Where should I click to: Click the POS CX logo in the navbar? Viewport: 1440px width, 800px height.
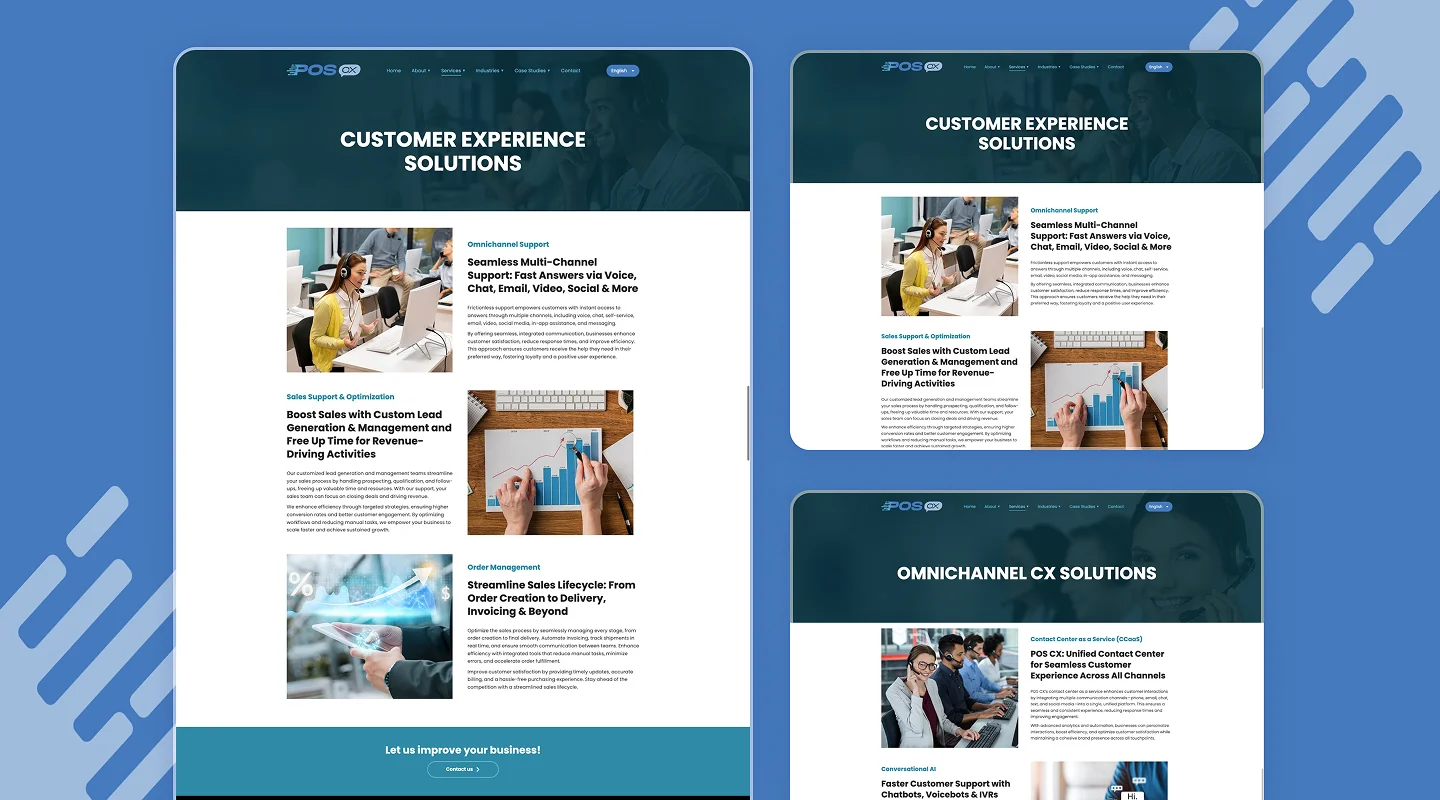click(x=322, y=70)
